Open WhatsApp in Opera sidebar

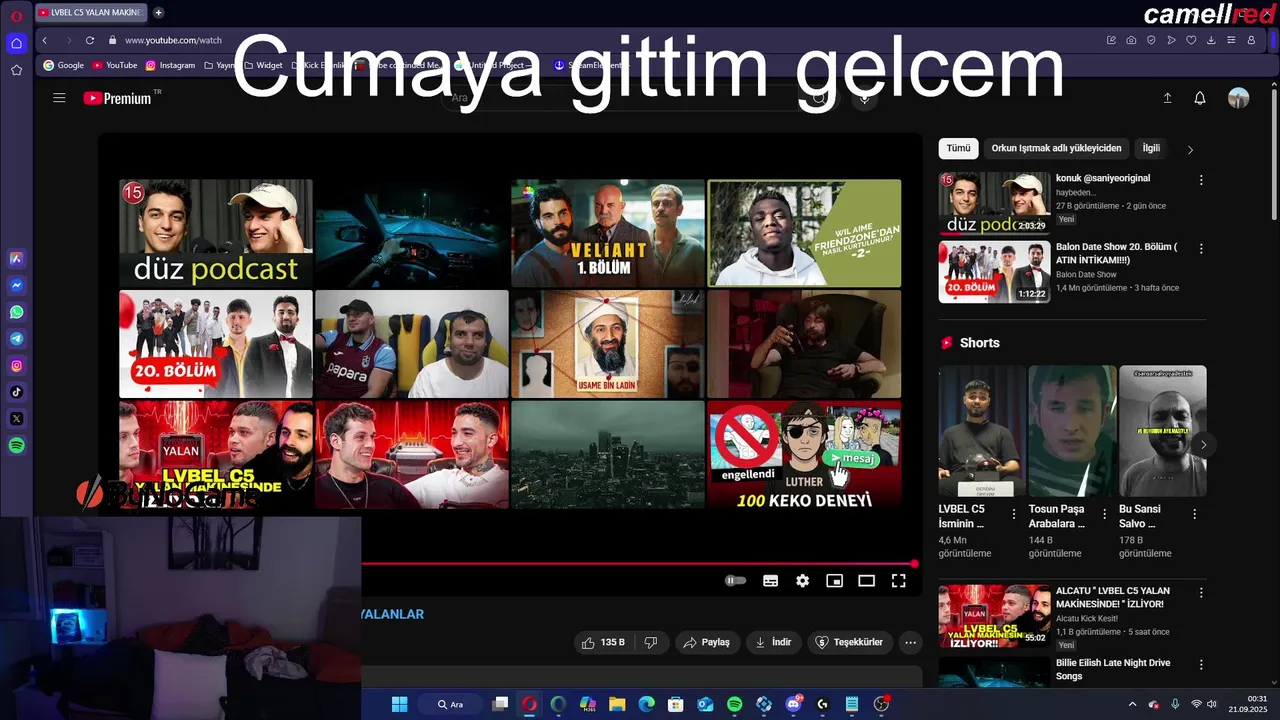[16, 312]
